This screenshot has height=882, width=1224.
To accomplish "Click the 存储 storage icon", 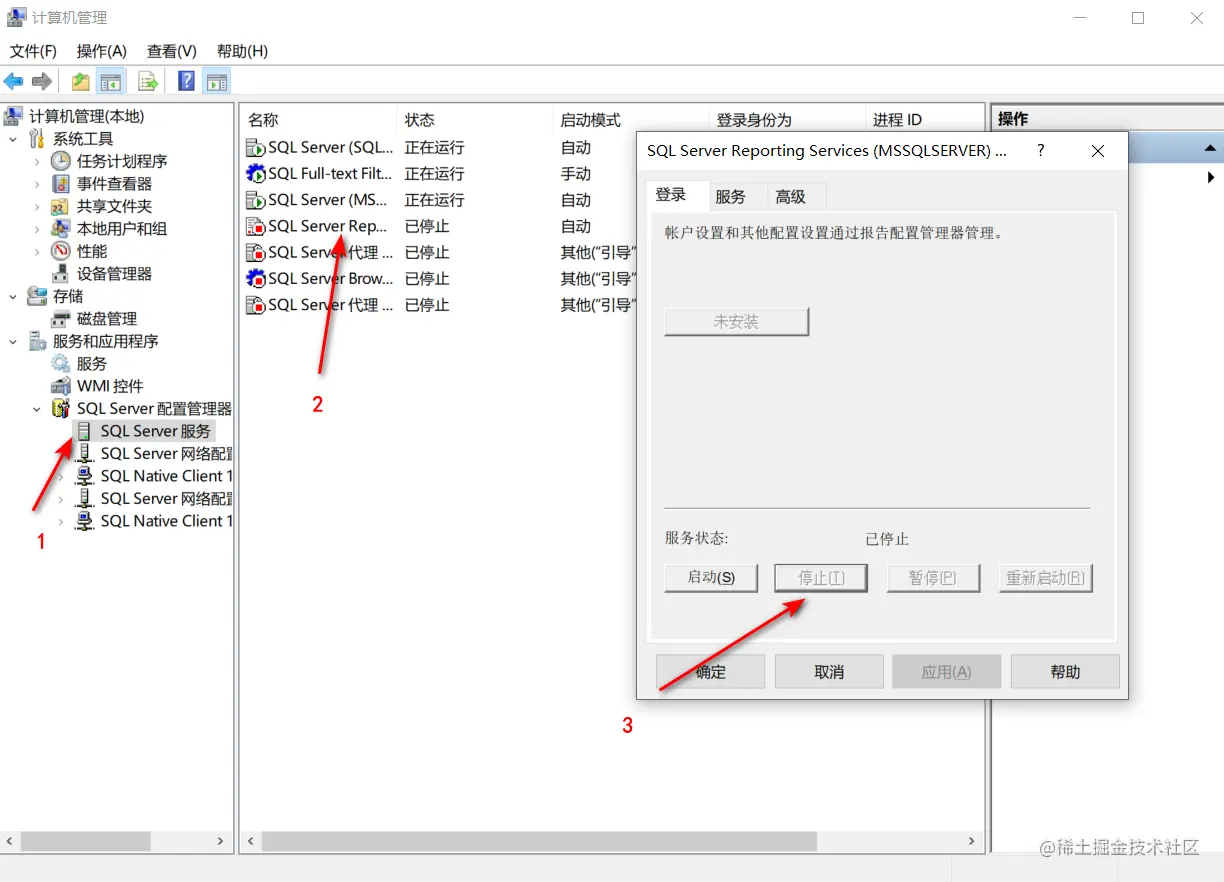I will click(37, 296).
